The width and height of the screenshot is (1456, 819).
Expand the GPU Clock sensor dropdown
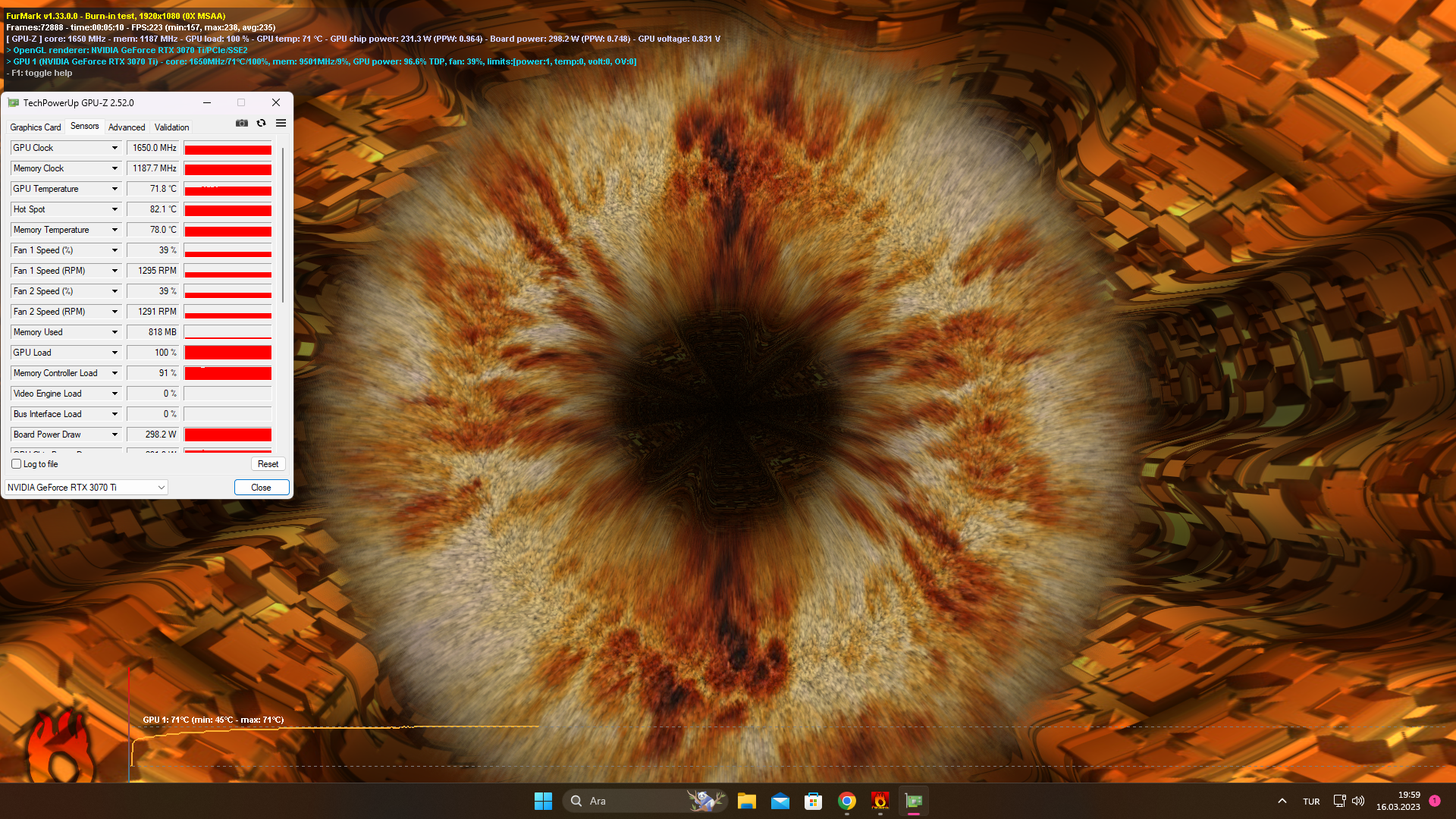[x=115, y=148]
